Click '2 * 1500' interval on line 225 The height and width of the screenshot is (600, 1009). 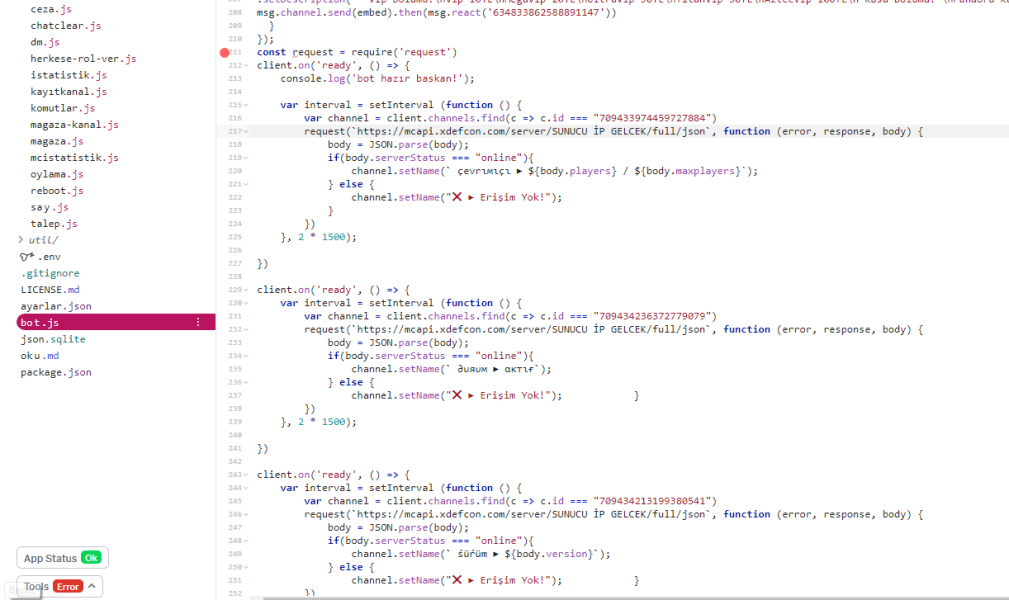(322, 237)
